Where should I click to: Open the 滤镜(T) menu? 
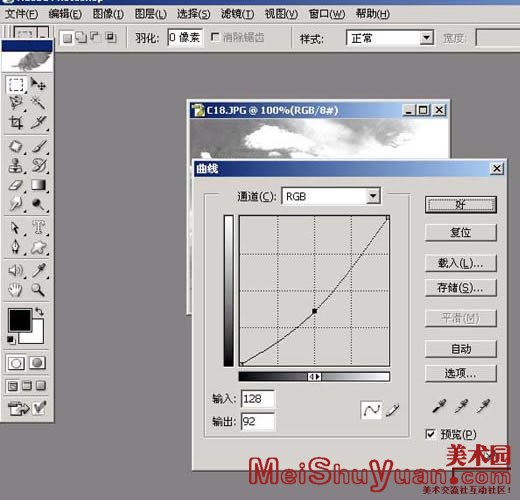click(x=237, y=14)
